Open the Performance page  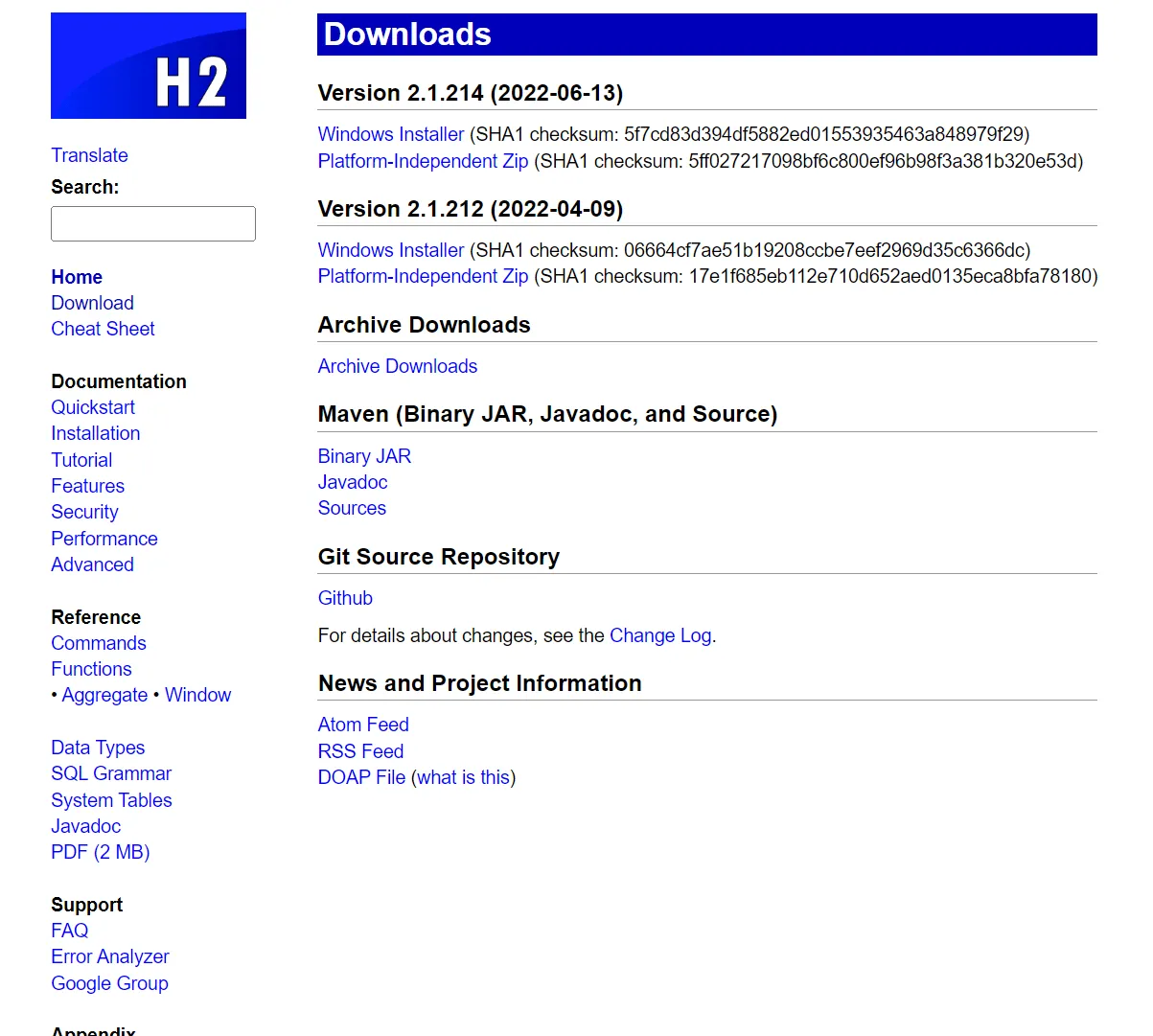click(x=104, y=539)
